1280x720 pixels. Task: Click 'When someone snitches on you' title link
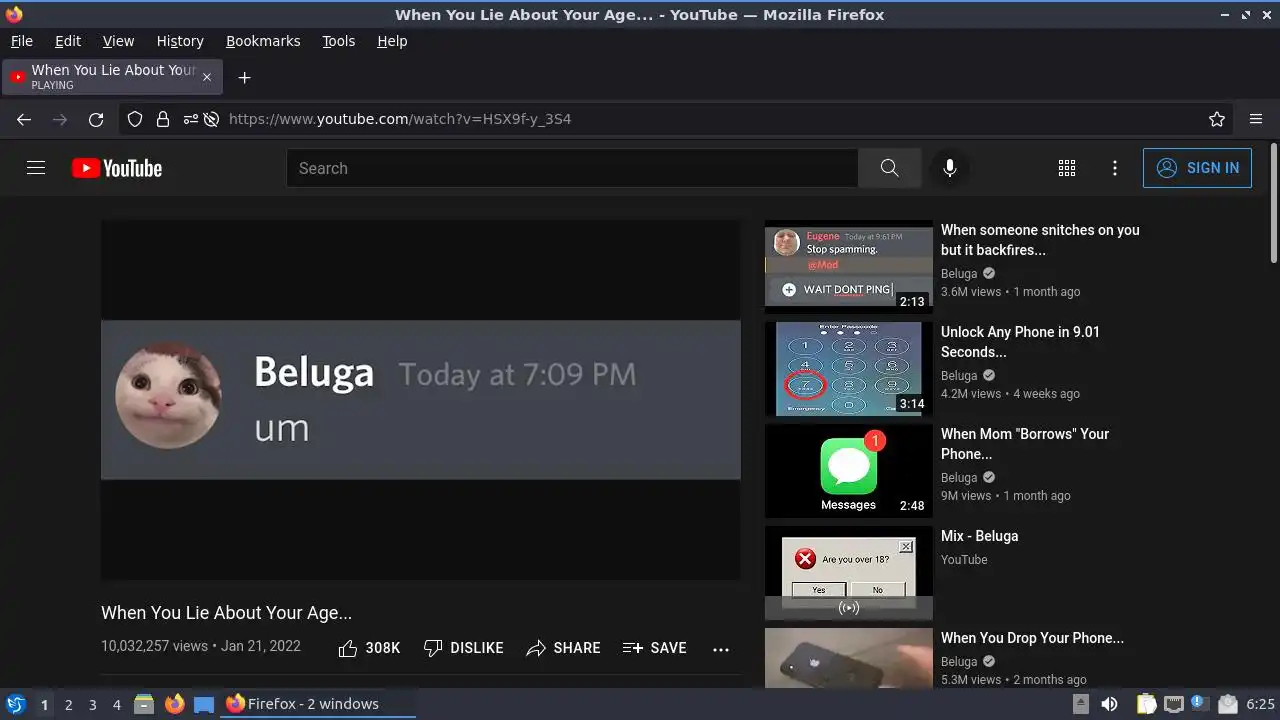[1040, 240]
